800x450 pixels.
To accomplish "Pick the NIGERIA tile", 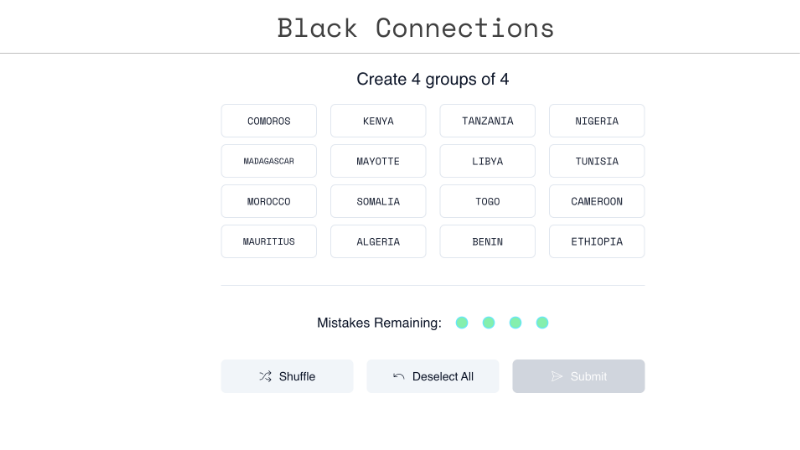I will click(596, 121).
